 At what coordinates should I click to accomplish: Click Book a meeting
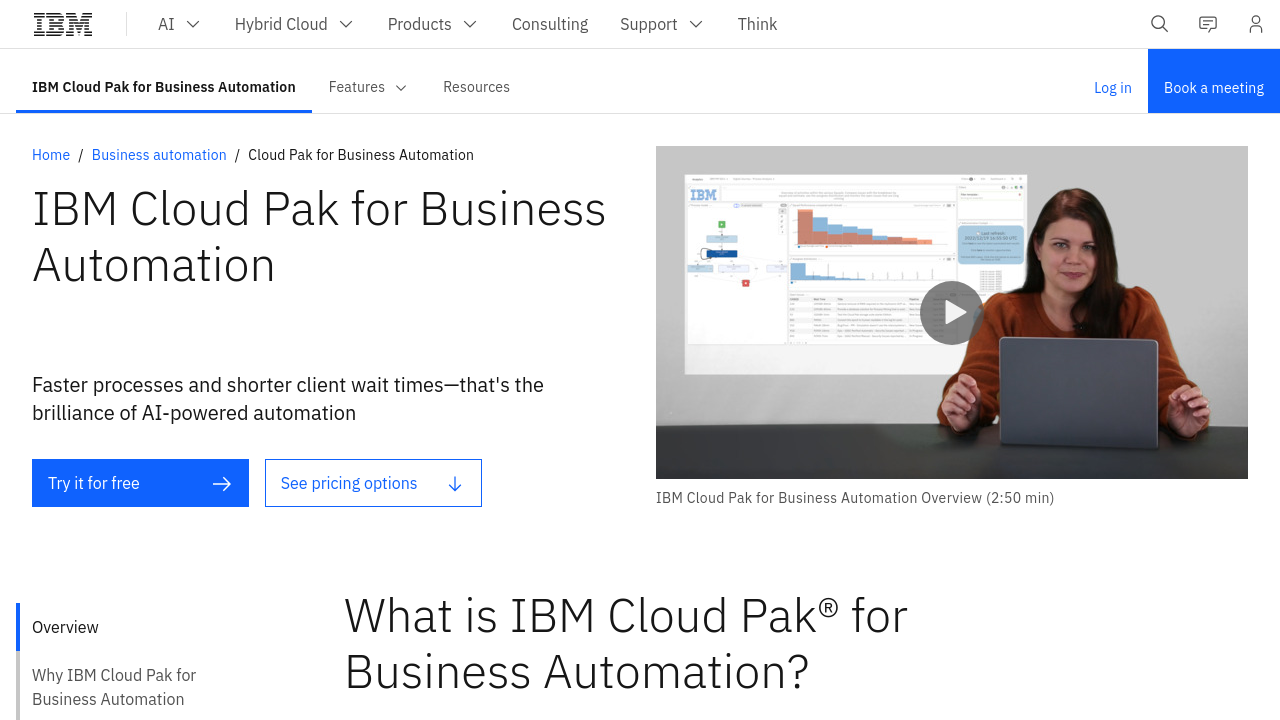[1214, 87]
